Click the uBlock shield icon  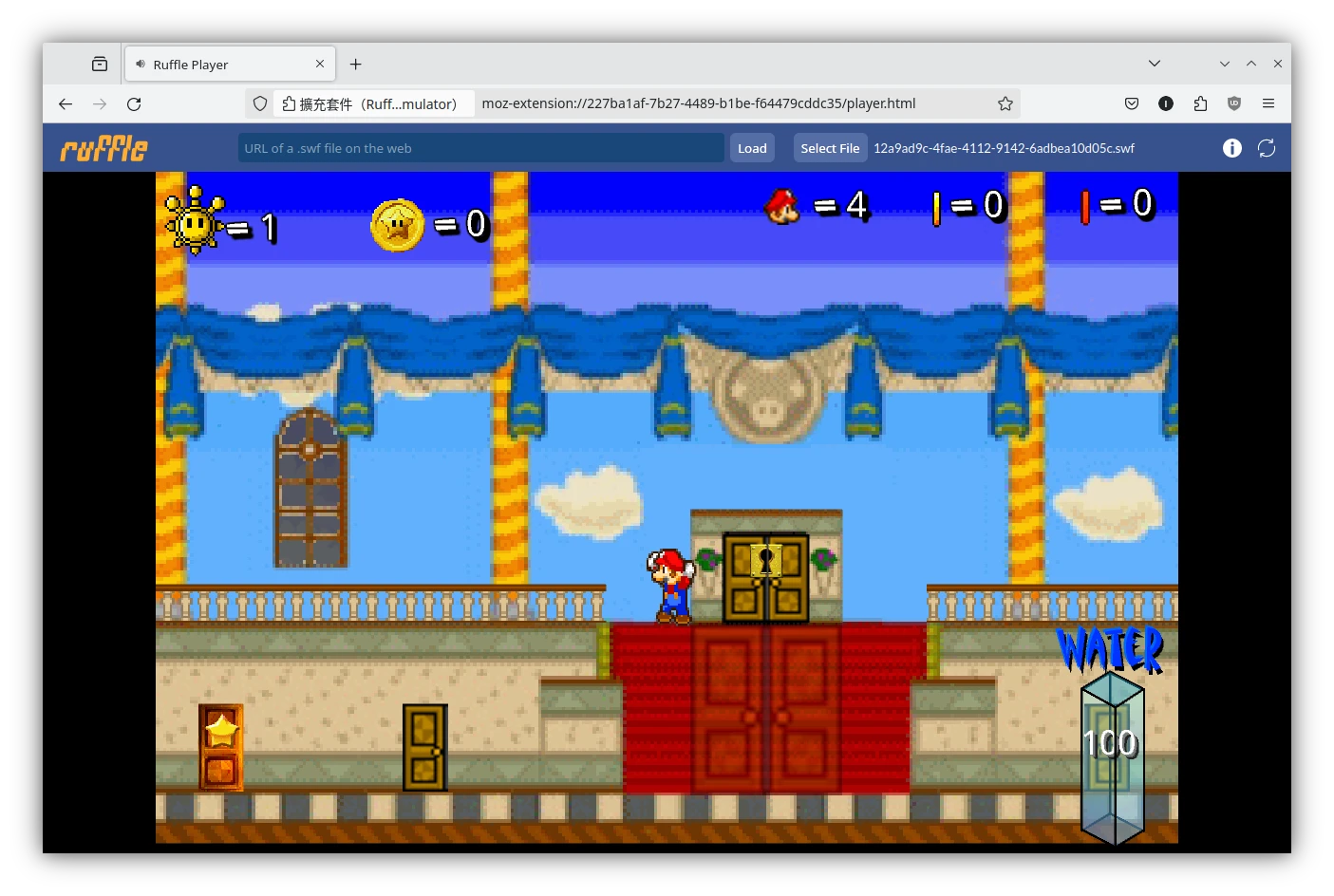click(1233, 103)
